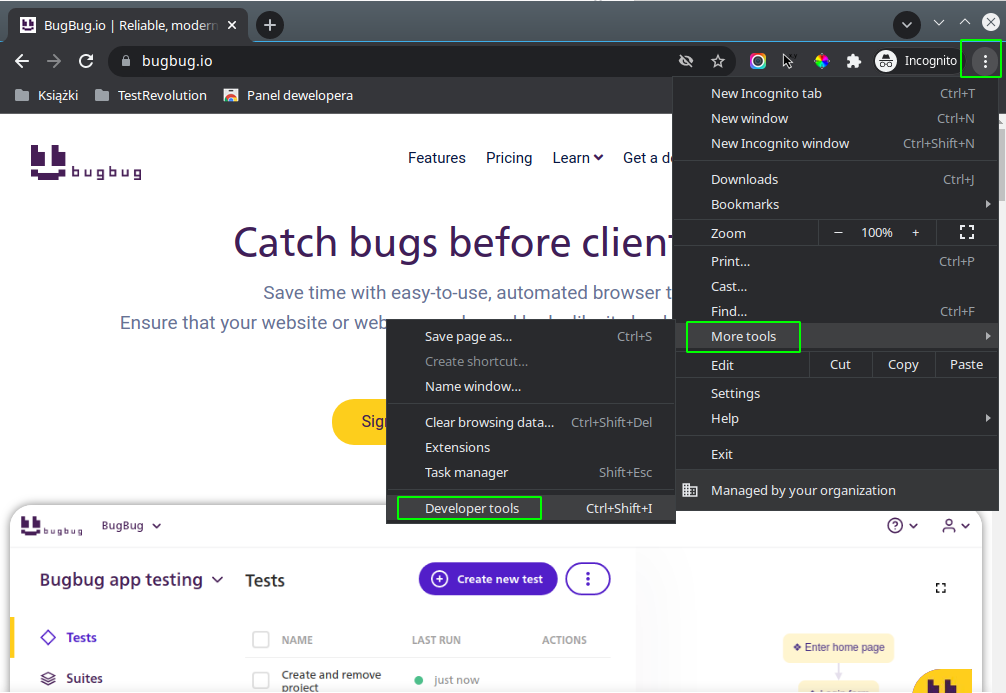Open the color wheel extension icon

(x=821, y=61)
